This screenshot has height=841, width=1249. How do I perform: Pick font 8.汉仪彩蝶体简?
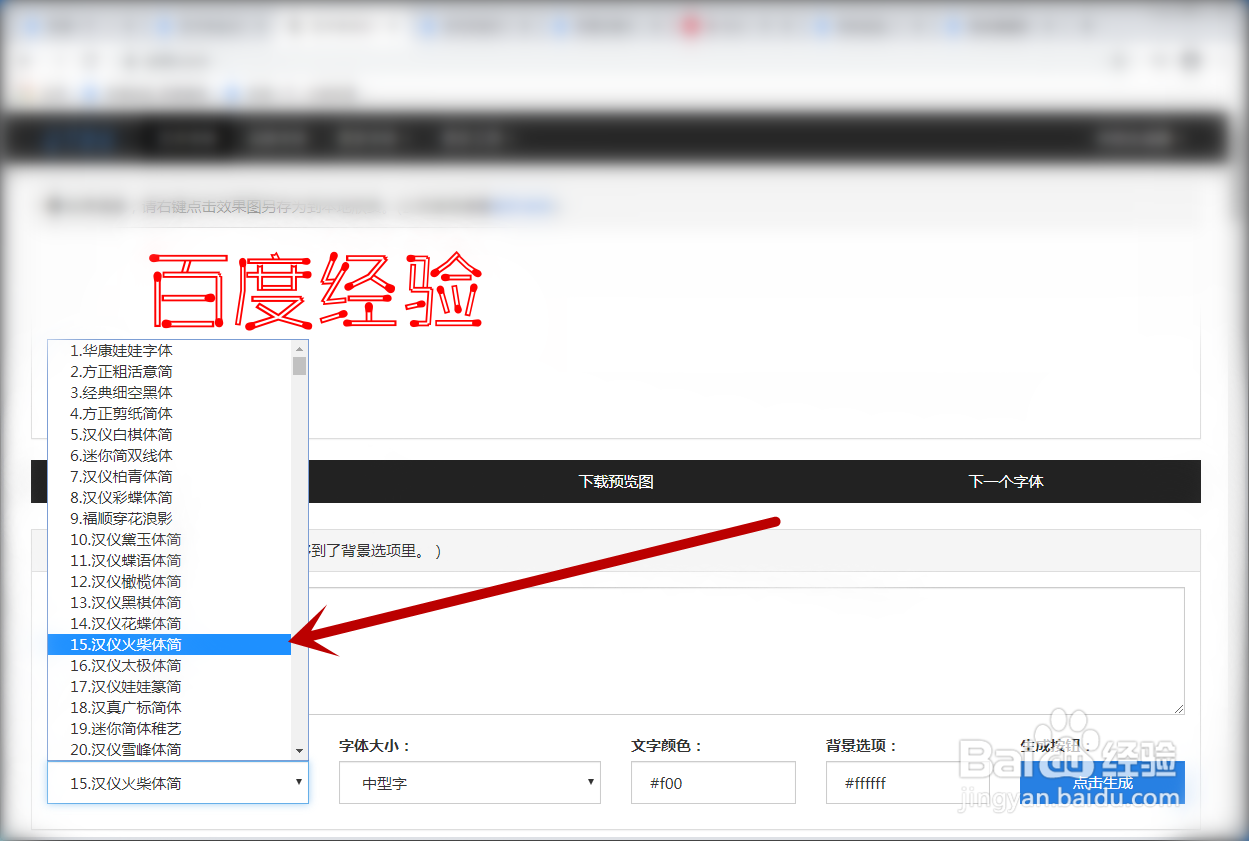(x=169, y=498)
